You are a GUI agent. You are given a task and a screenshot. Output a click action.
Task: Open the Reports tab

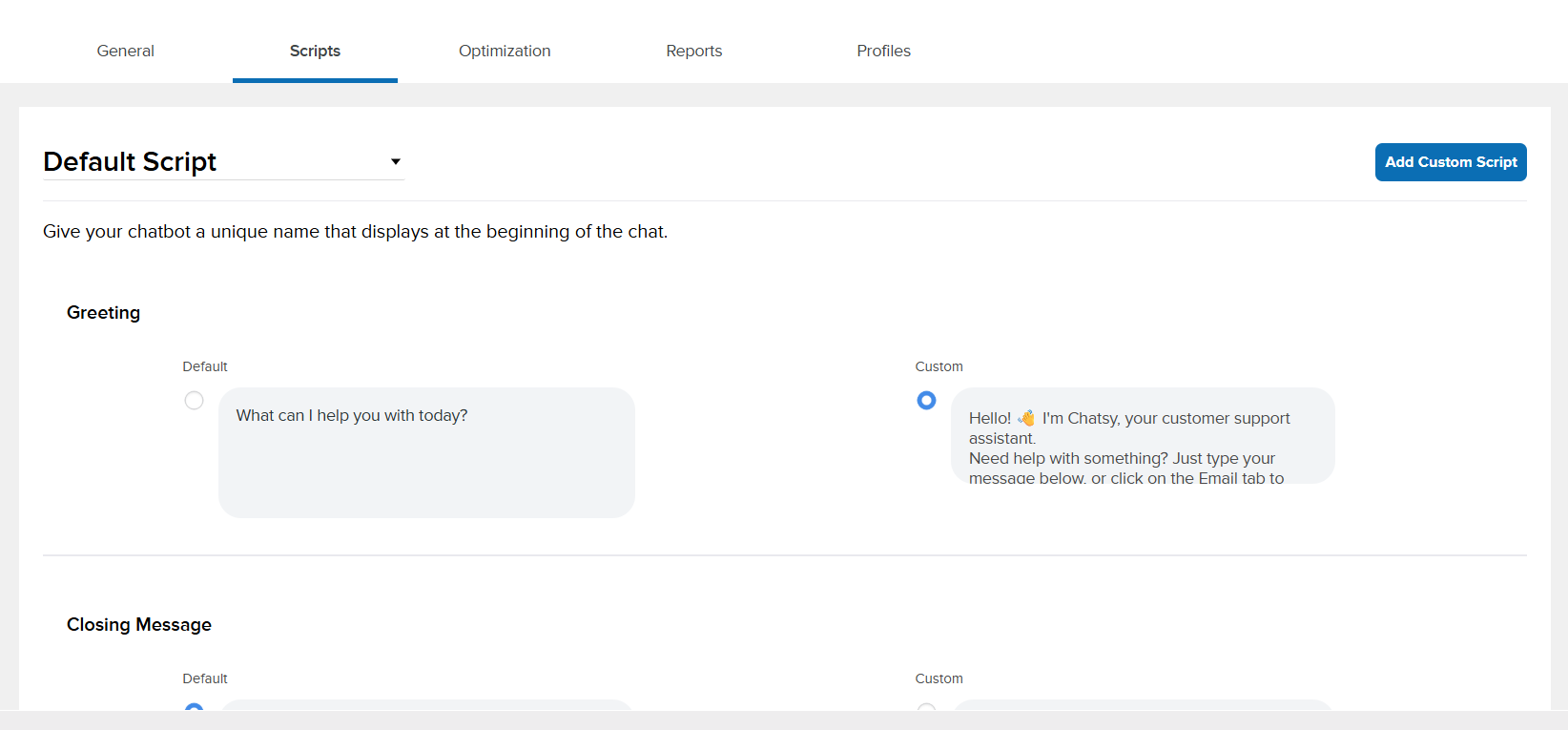point(693,51)
